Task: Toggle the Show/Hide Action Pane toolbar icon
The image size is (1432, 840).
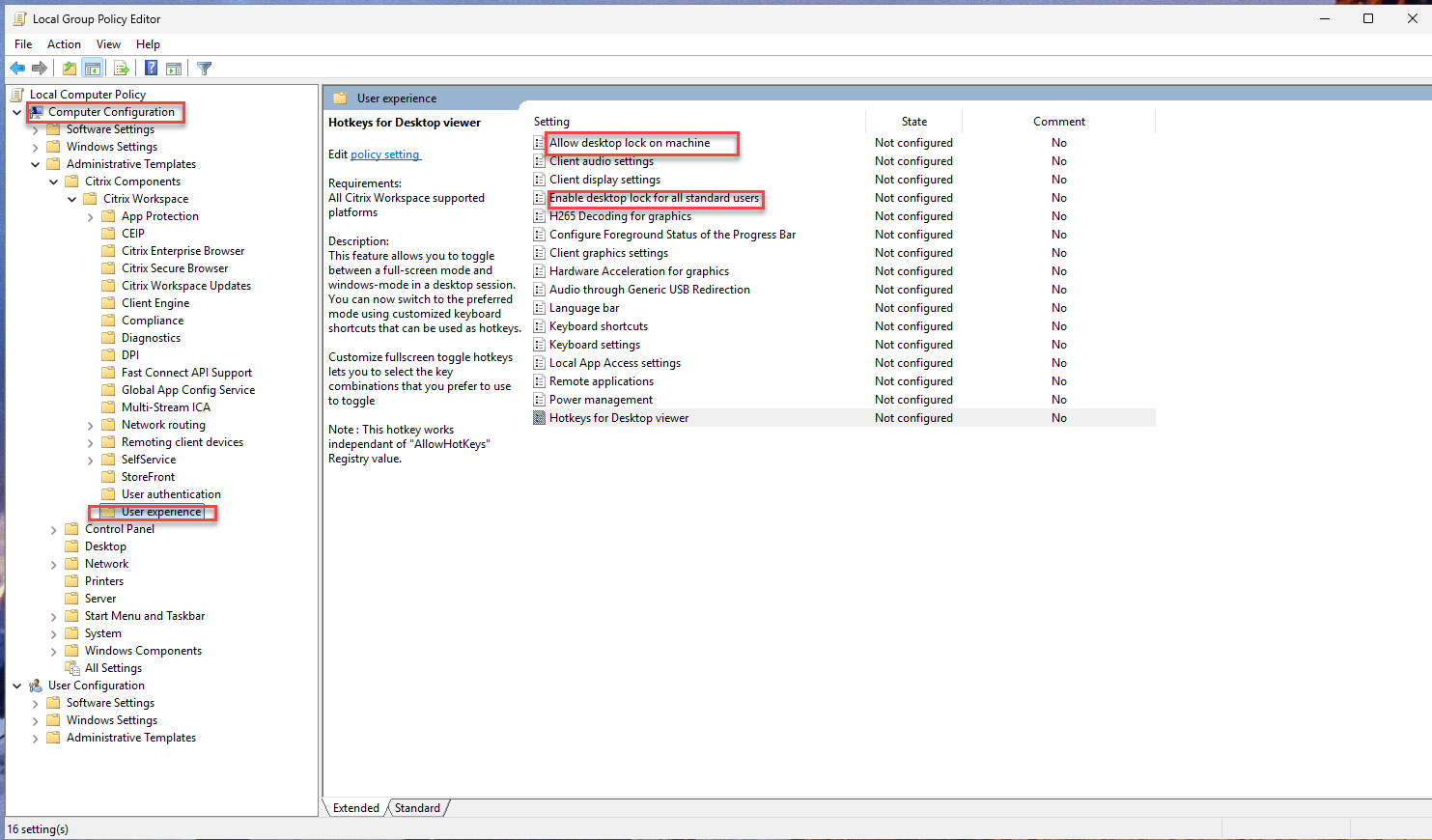Action: (174, 69)
